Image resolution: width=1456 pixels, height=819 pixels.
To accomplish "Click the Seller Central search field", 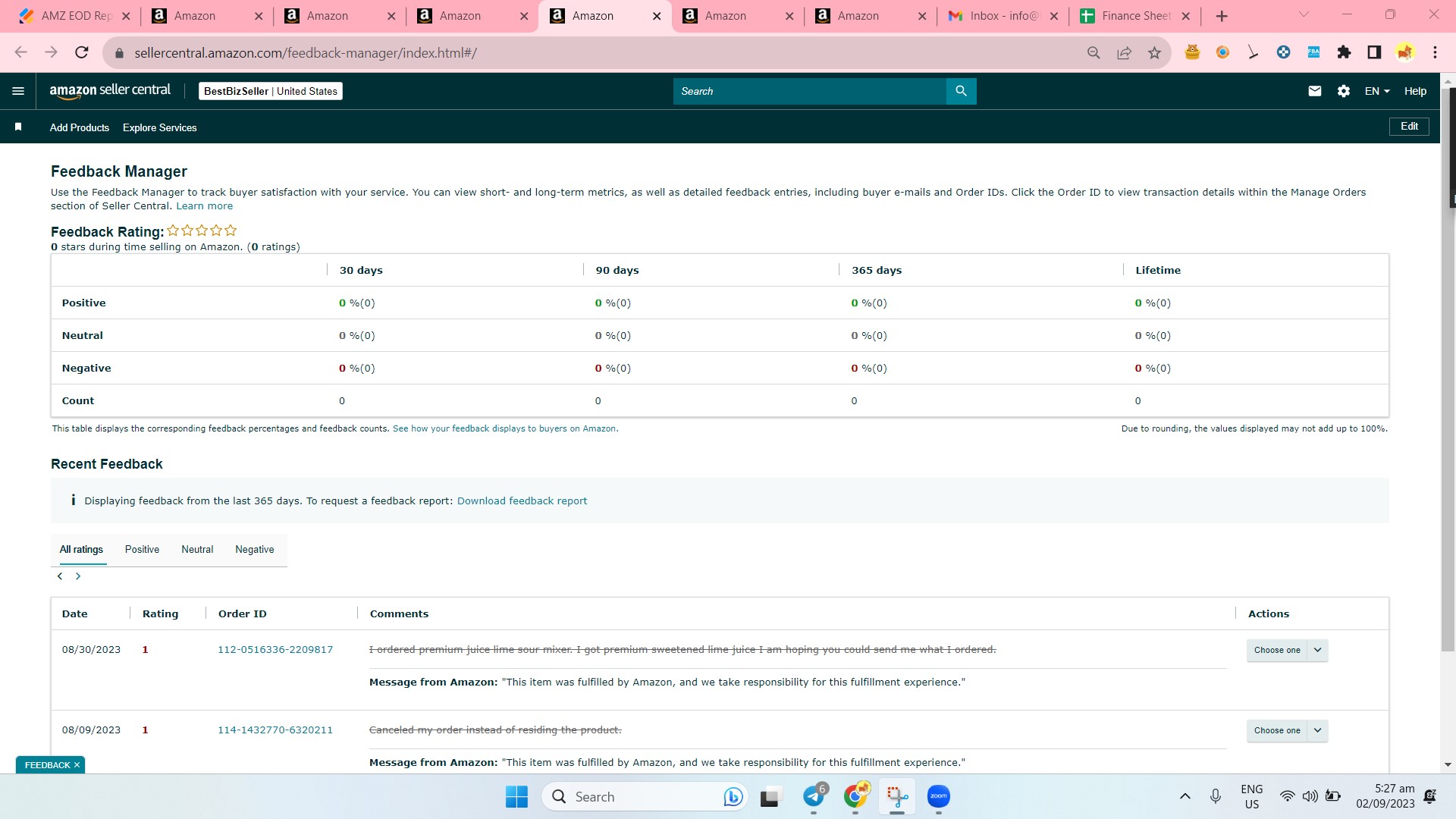I will point(809,91).
